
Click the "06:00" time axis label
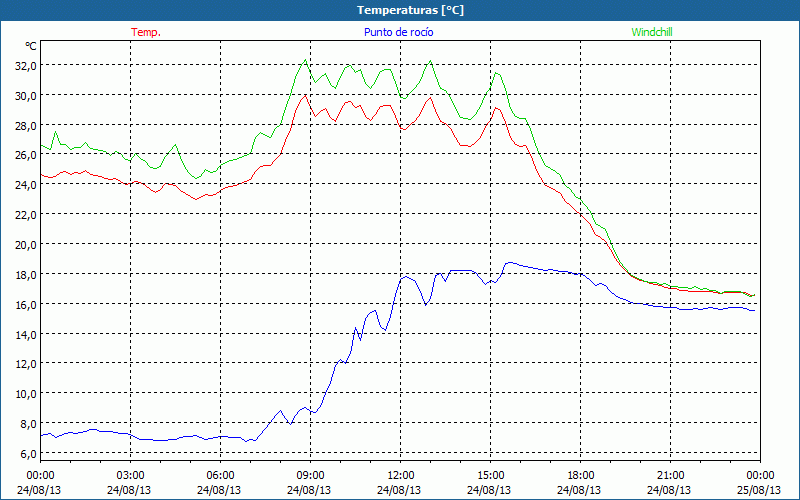[221, 476]
